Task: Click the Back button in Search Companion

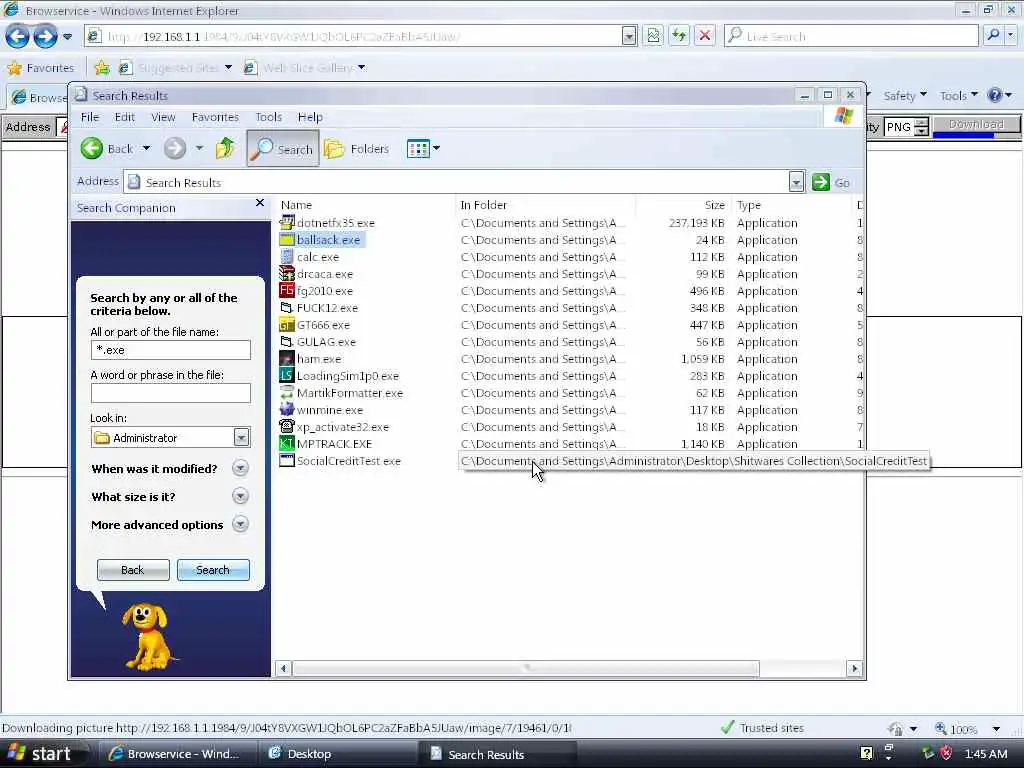Action: pyautogui.click(x=133, y=569)
